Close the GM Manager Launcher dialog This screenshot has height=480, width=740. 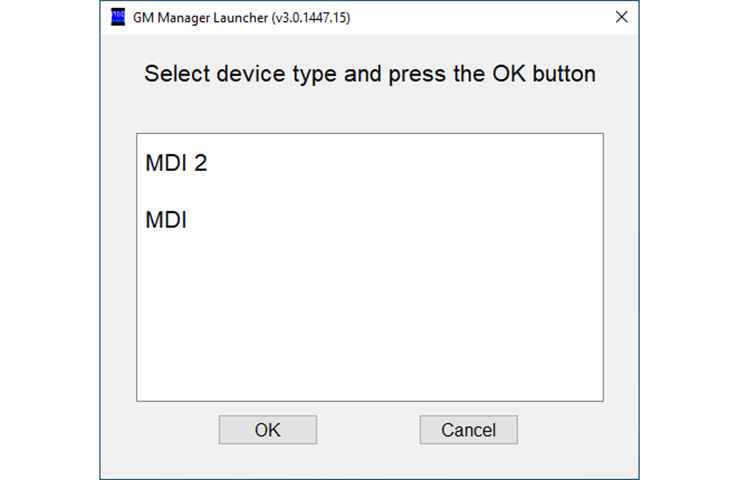tap(622, 17)
